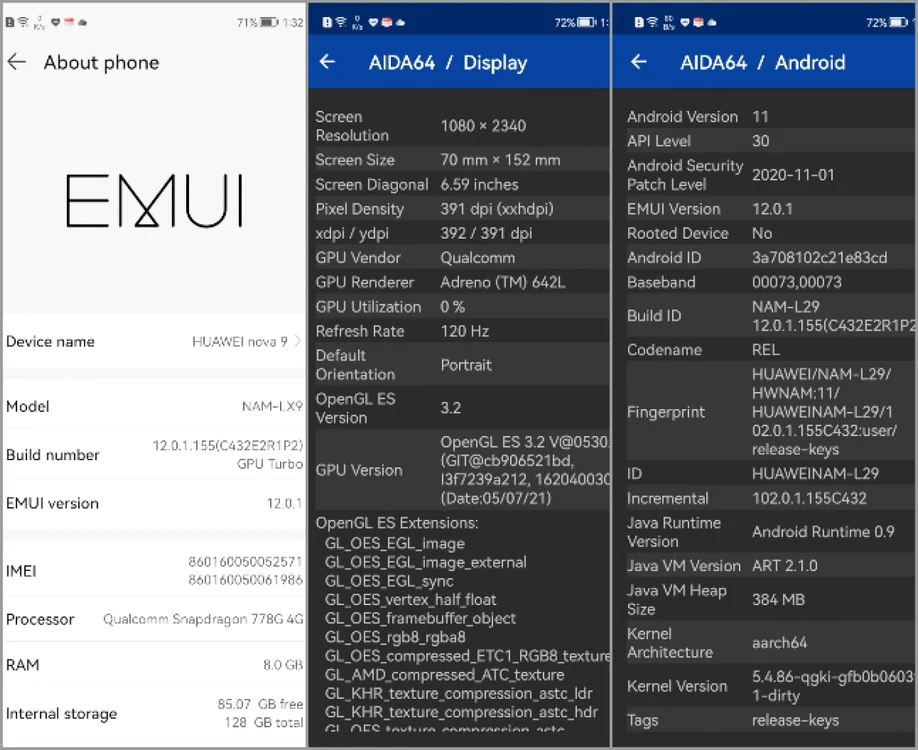Tap the battery icon in AIDA64 Display status bar

pyautogui.click(x=587, y=22)
